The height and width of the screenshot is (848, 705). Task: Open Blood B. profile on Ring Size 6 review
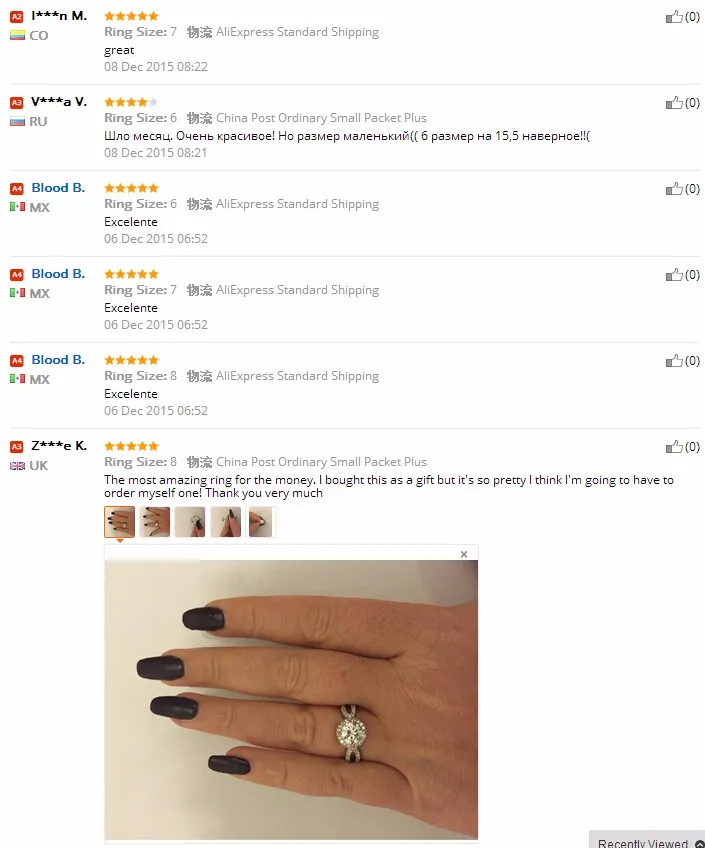point(58,188)
